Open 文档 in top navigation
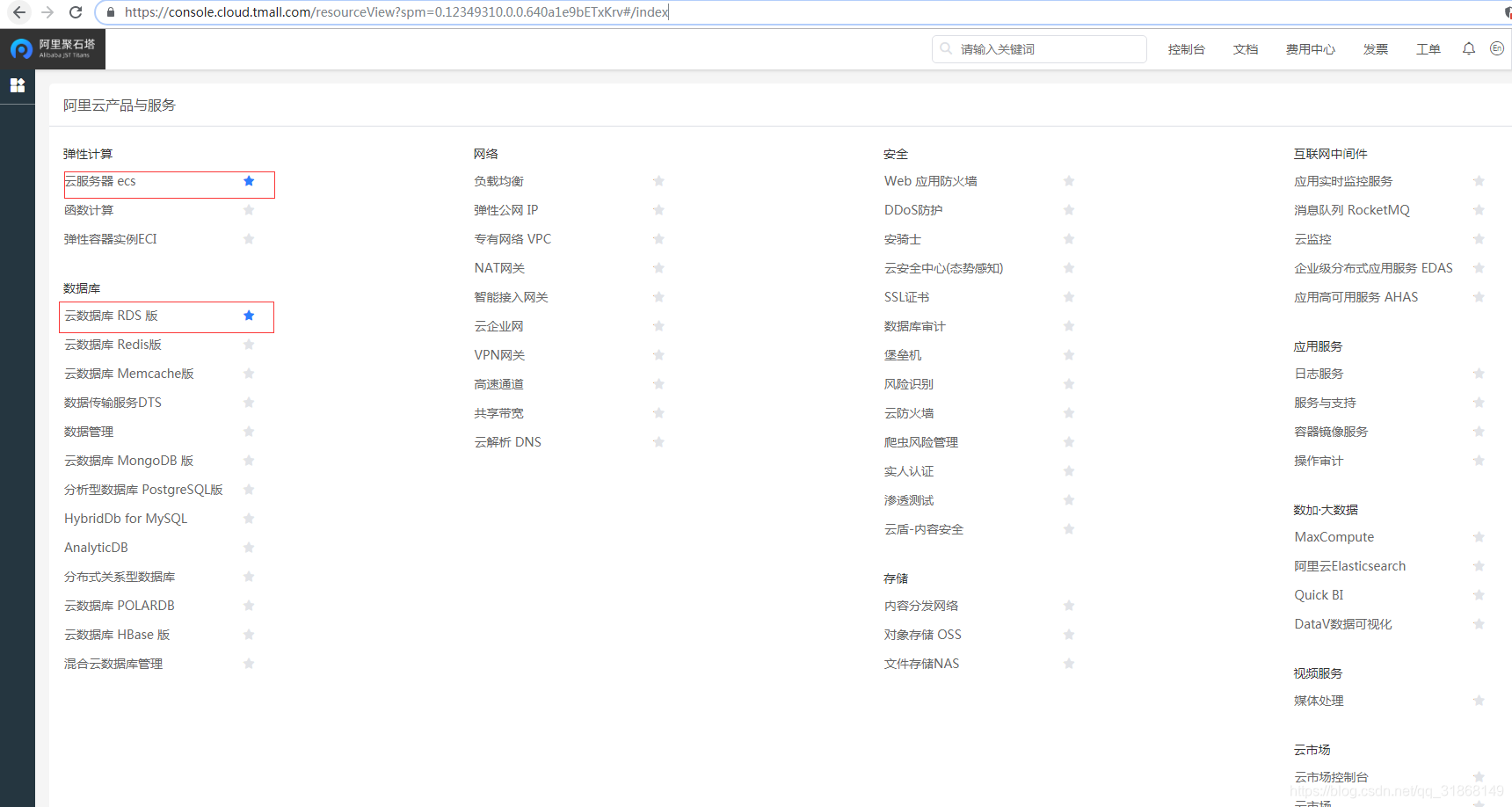 1245,49
